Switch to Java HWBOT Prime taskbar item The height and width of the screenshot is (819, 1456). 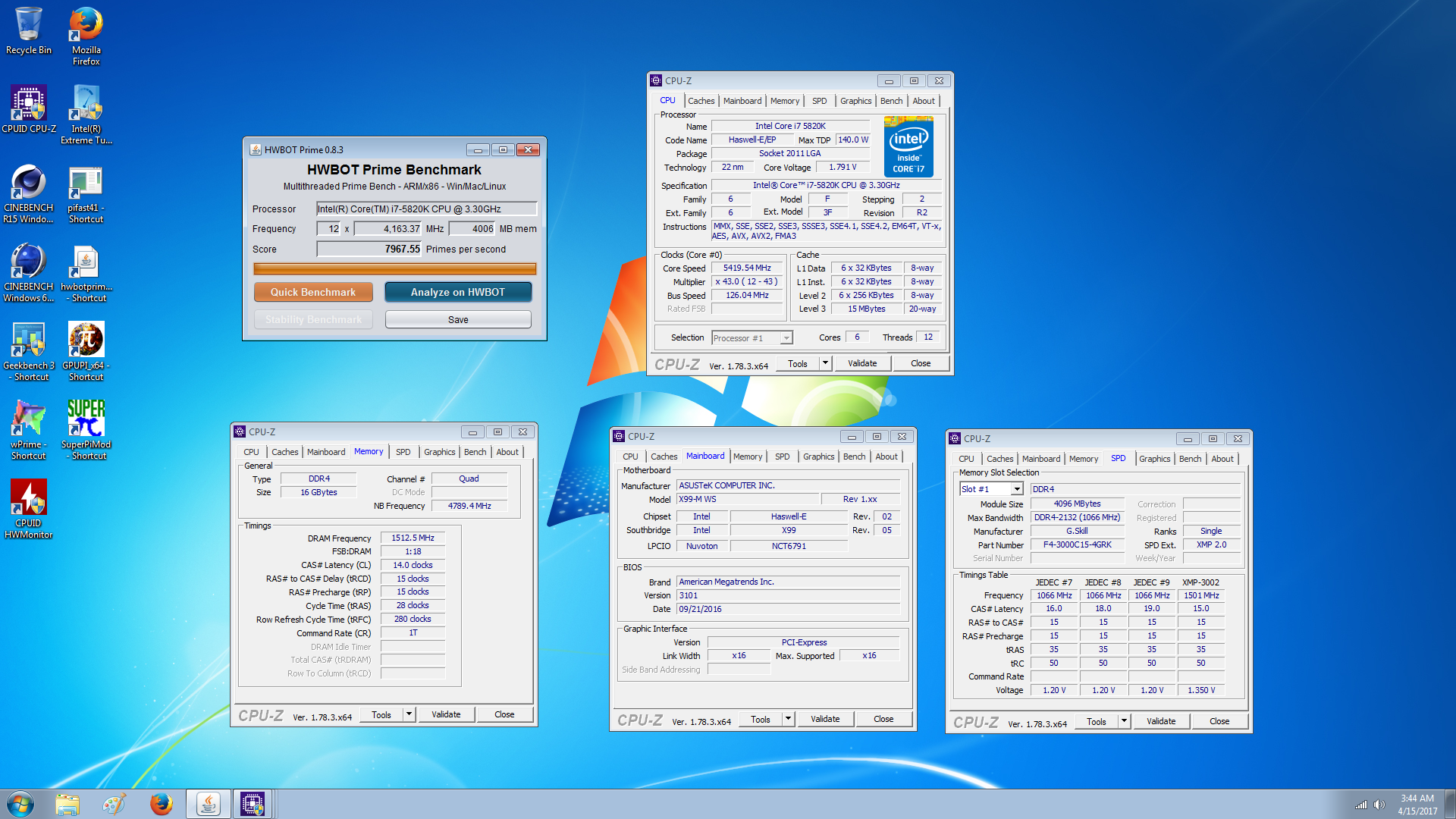(x=209, y=804)
